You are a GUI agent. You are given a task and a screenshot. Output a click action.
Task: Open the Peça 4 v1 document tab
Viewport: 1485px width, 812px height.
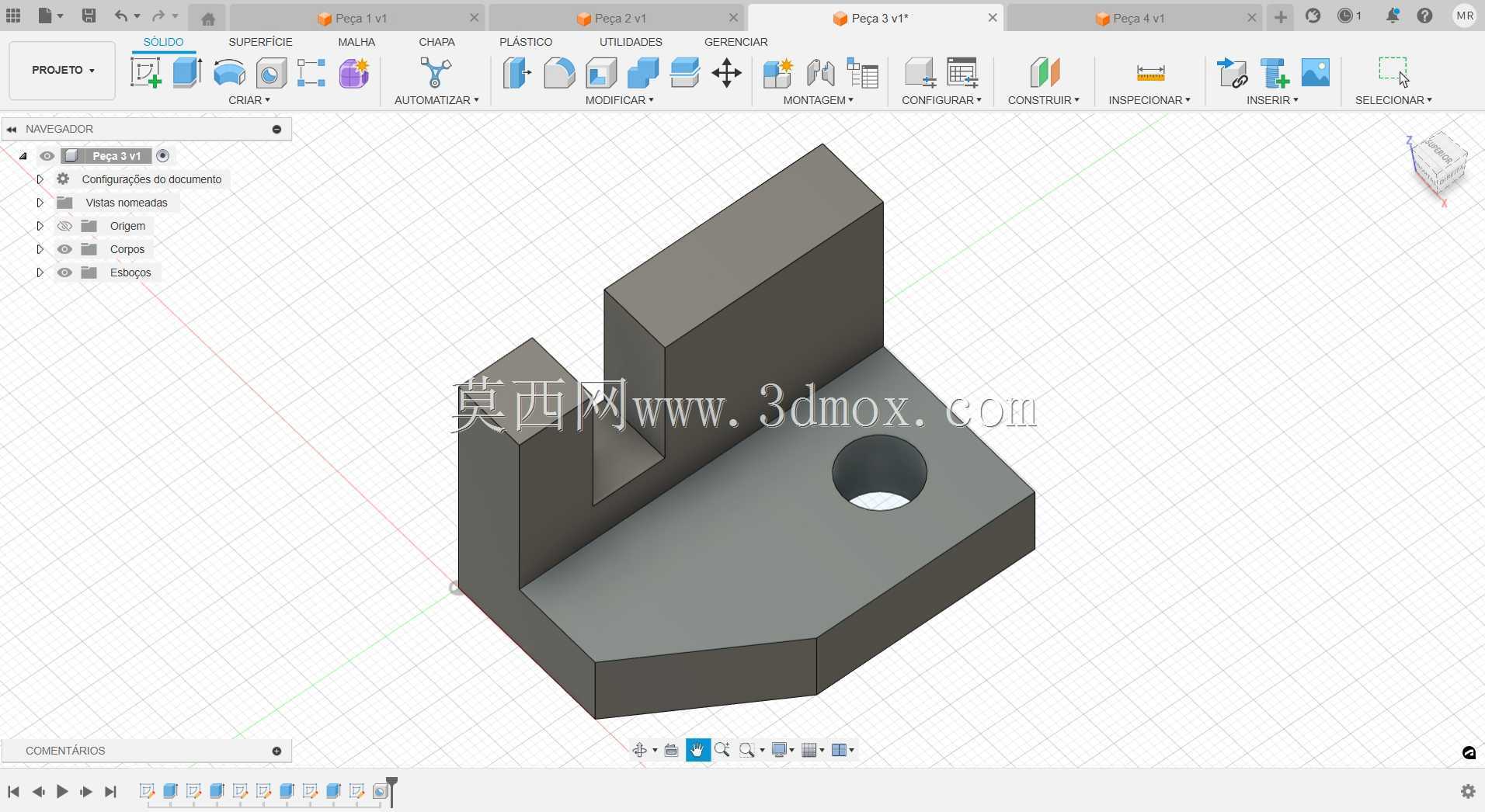pos(1134,18)
